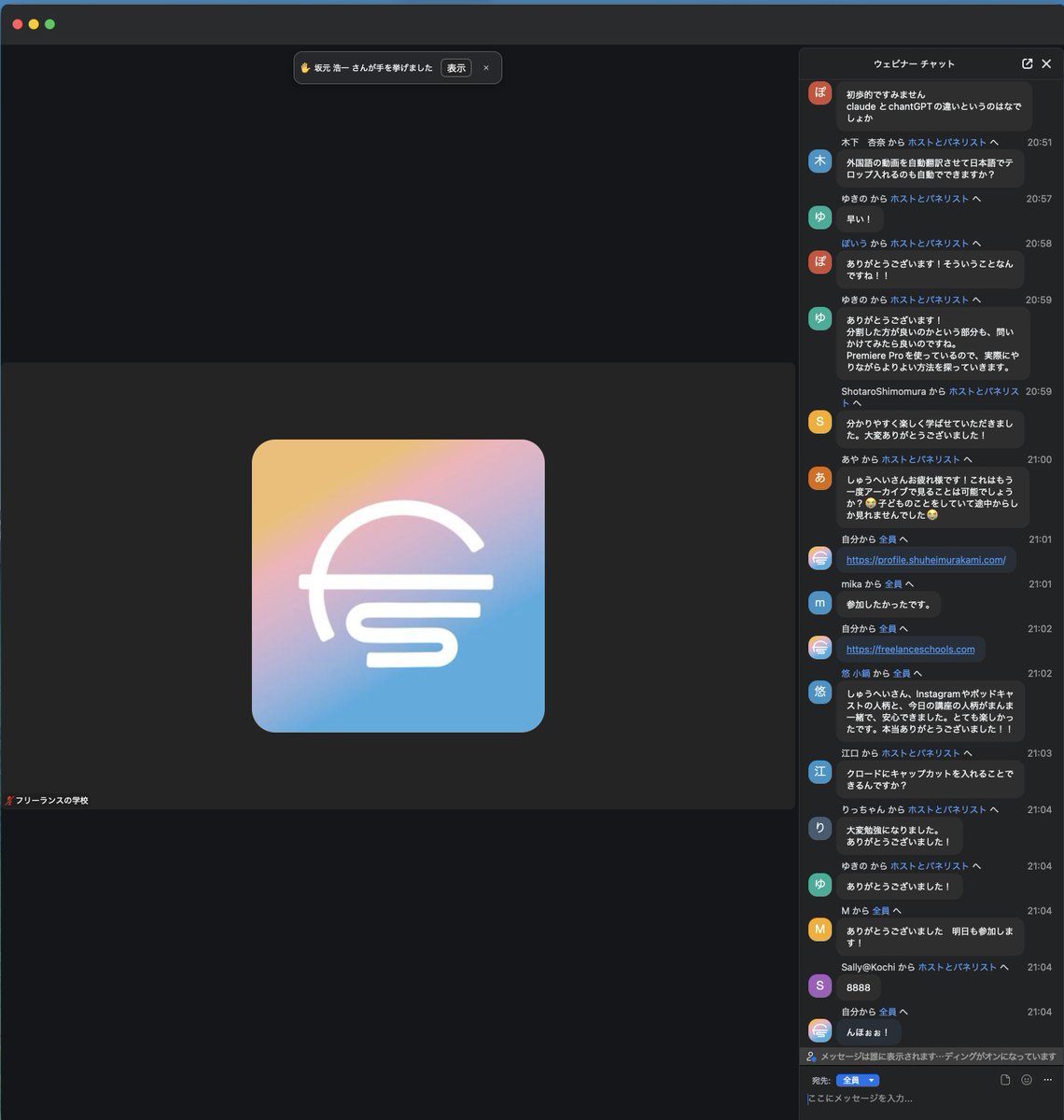The width and height of the screenshot is (1064, 1120).
Task: Click the ぽいう sender name at 20:58
Action: [x=854, y=244]
